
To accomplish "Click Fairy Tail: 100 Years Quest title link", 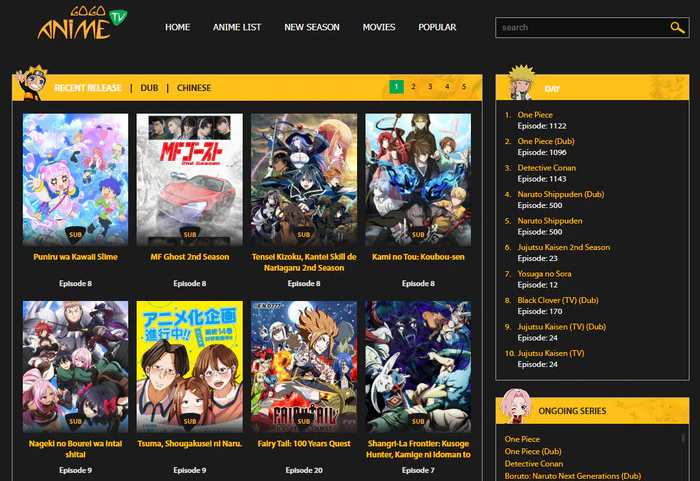I will click(304, 443).
